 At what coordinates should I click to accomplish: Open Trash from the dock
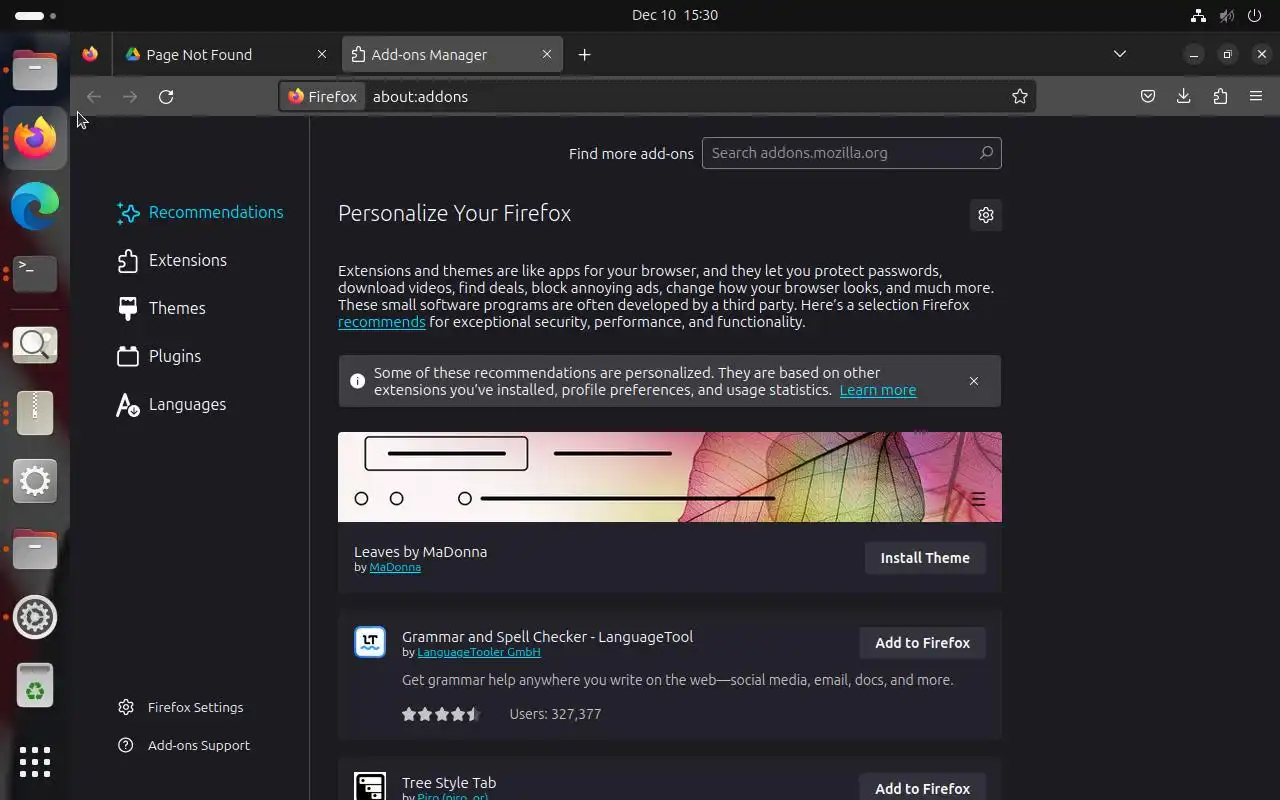[35, 685]
